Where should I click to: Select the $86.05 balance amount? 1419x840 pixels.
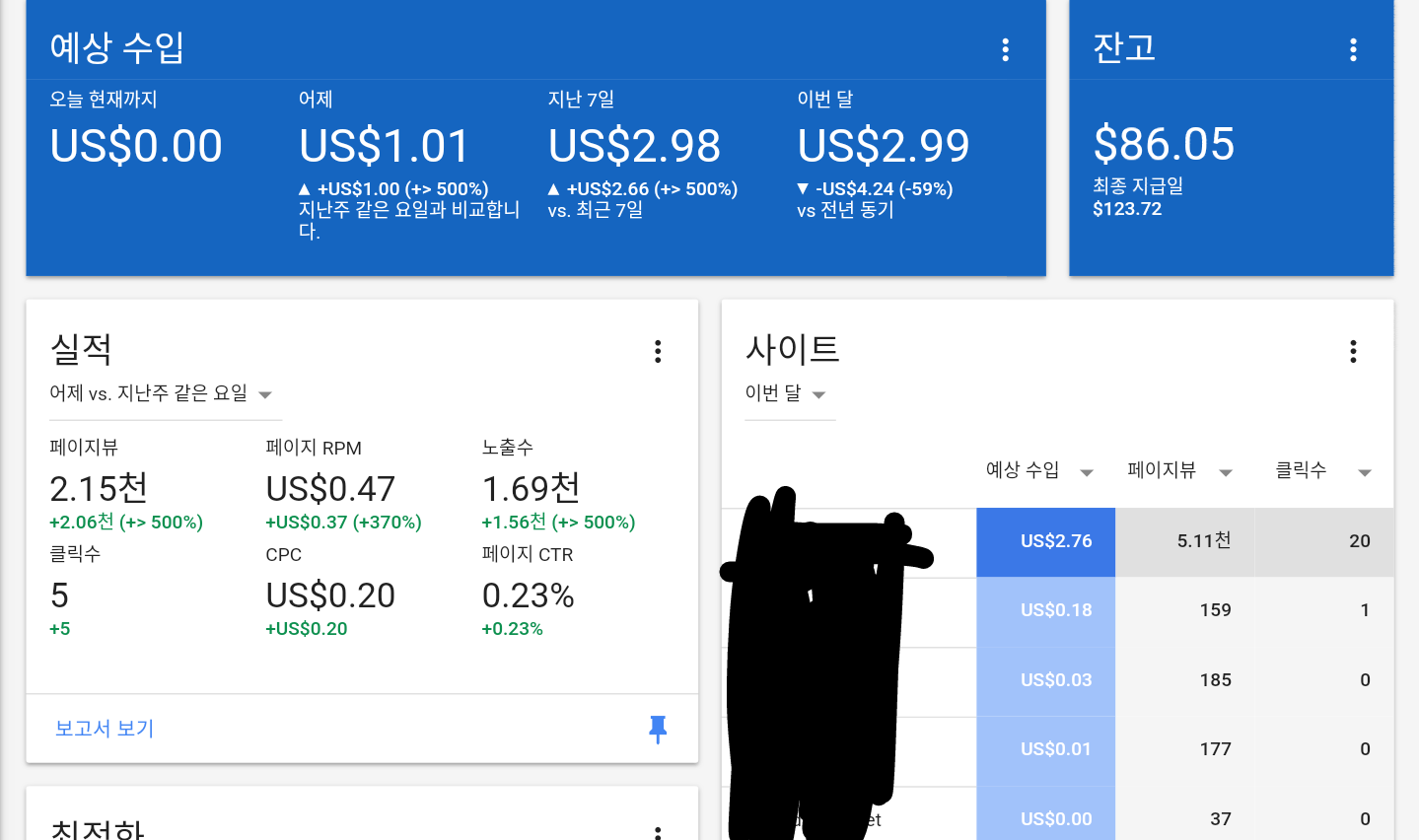pos(1164,145)
